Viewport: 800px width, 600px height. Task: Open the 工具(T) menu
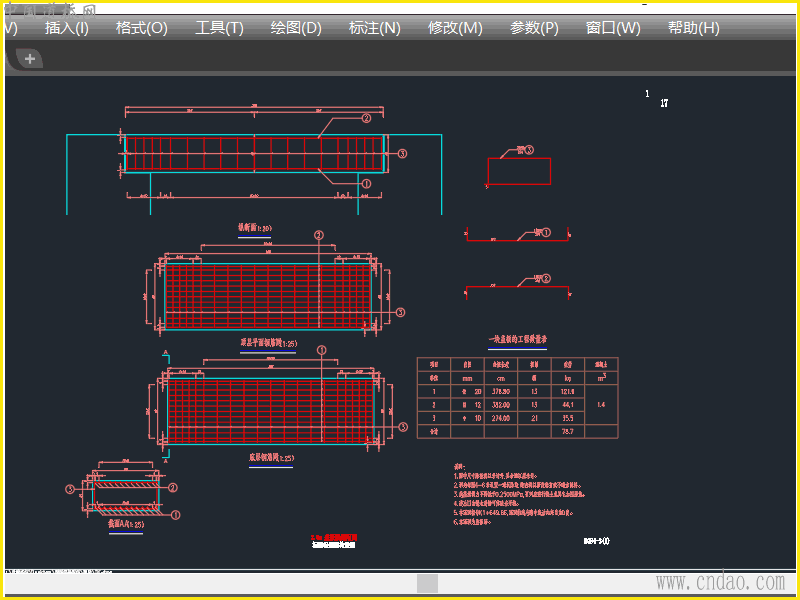click(x=219, y=28)
